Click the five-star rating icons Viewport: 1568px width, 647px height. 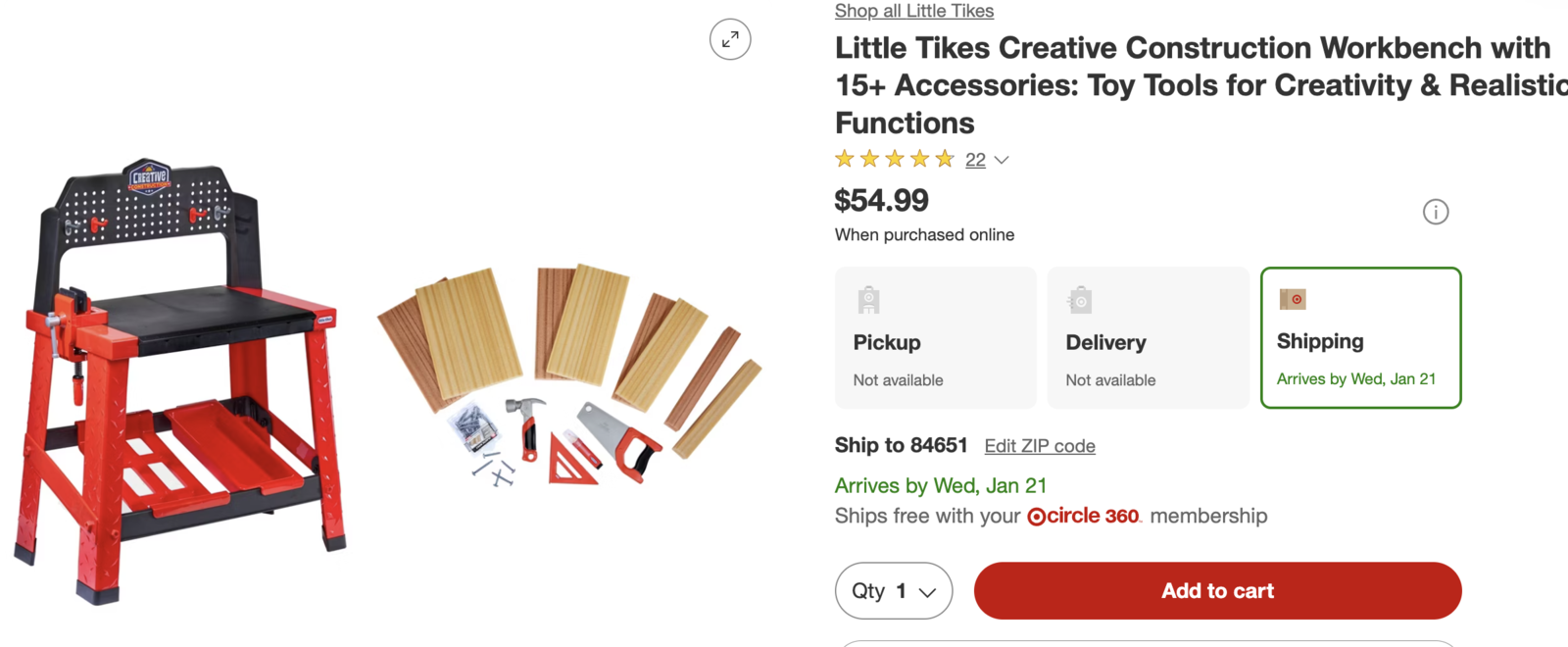tap(894, 159)
